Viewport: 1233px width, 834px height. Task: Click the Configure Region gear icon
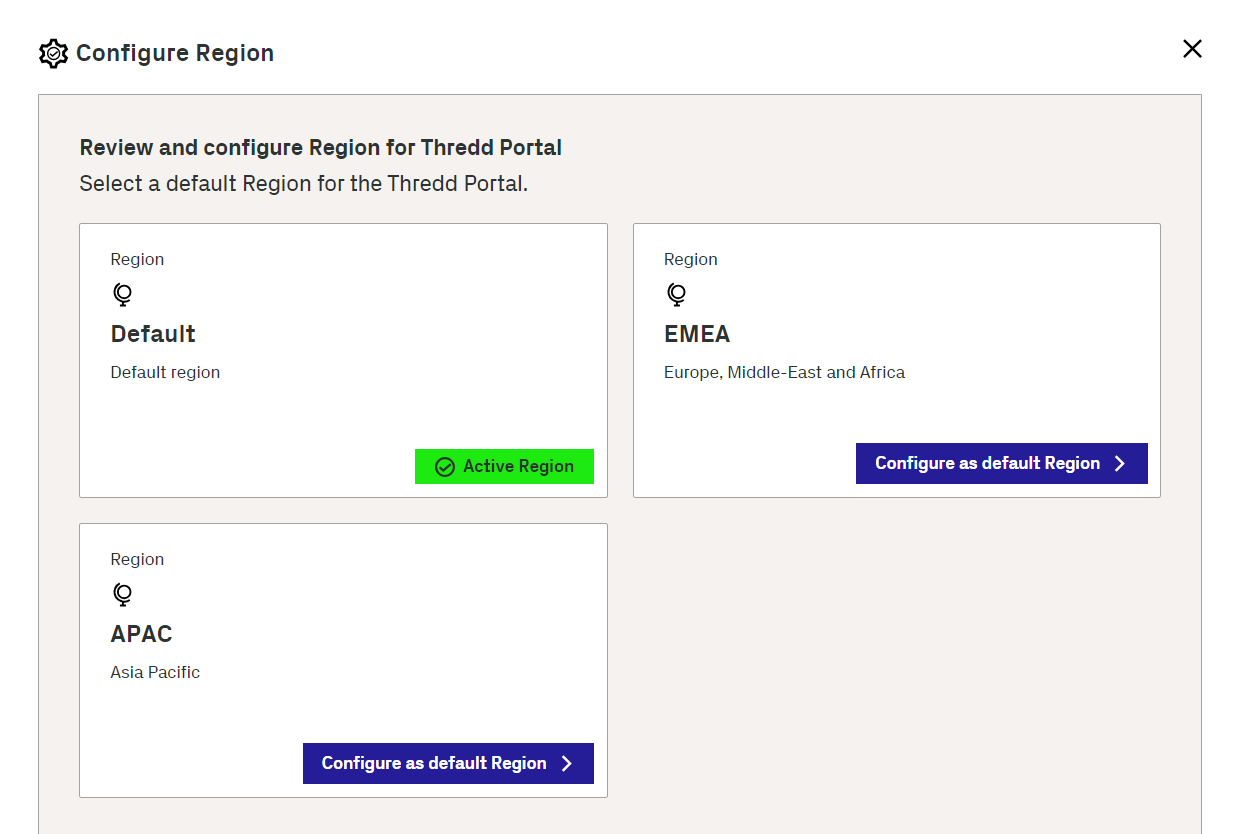[x=53, y=53]
